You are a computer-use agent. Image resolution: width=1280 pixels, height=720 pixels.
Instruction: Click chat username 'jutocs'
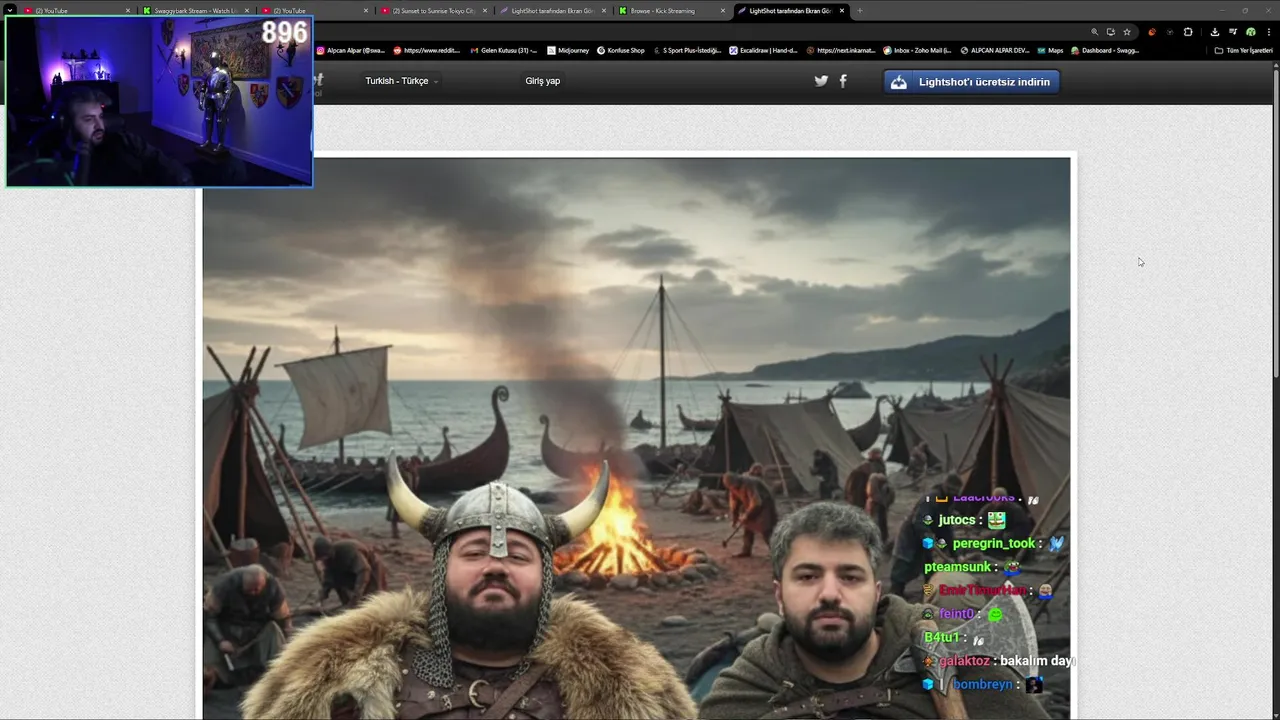[x=956, y=520]
